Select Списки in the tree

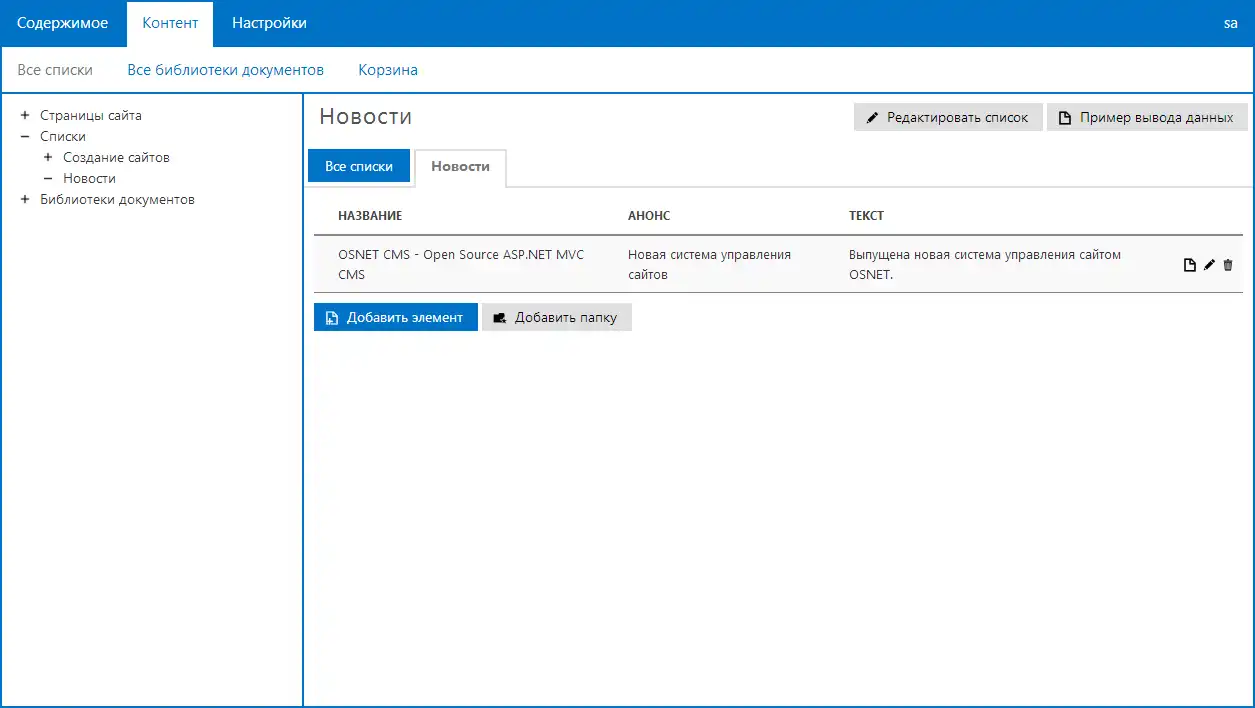tap(63, 136)
